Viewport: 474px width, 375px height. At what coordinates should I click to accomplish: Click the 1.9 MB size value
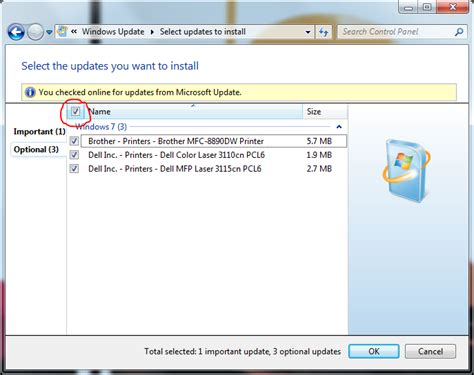tap(319, 155)
